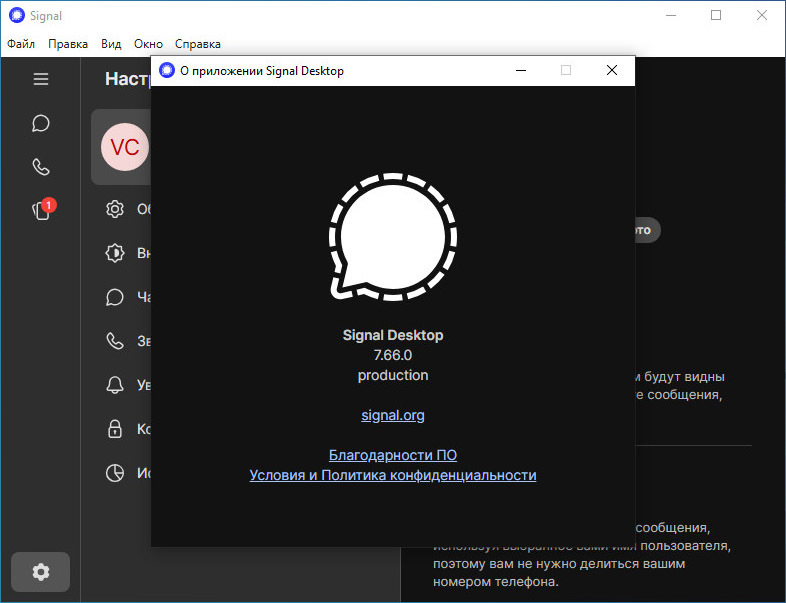Open the Правка menu
Image resolution: width=786 pixels, height=603 pixels.
point(68,44)
